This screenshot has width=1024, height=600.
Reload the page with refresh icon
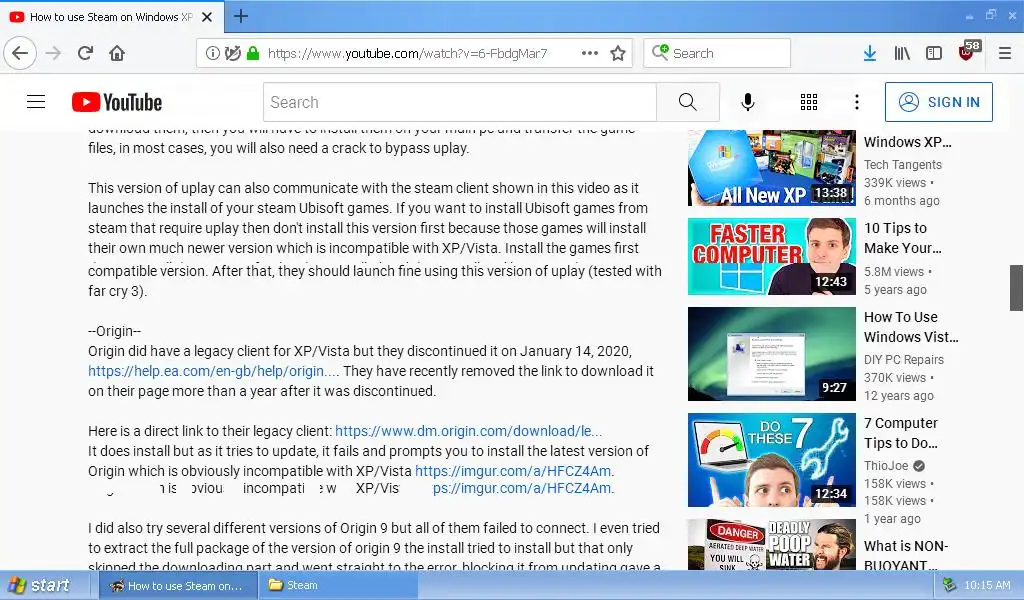[x=86, y=53]
